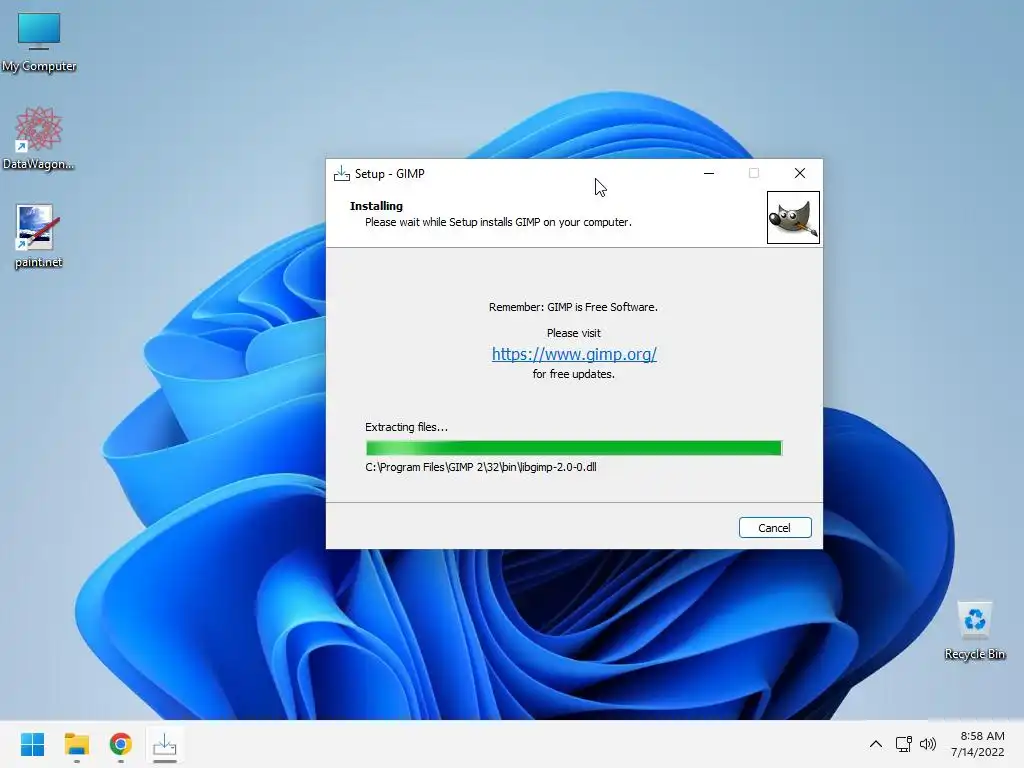The image size is (1024, 768).
Task: Click the Wilber GIMP mascot image
Action: coord(793,217)
